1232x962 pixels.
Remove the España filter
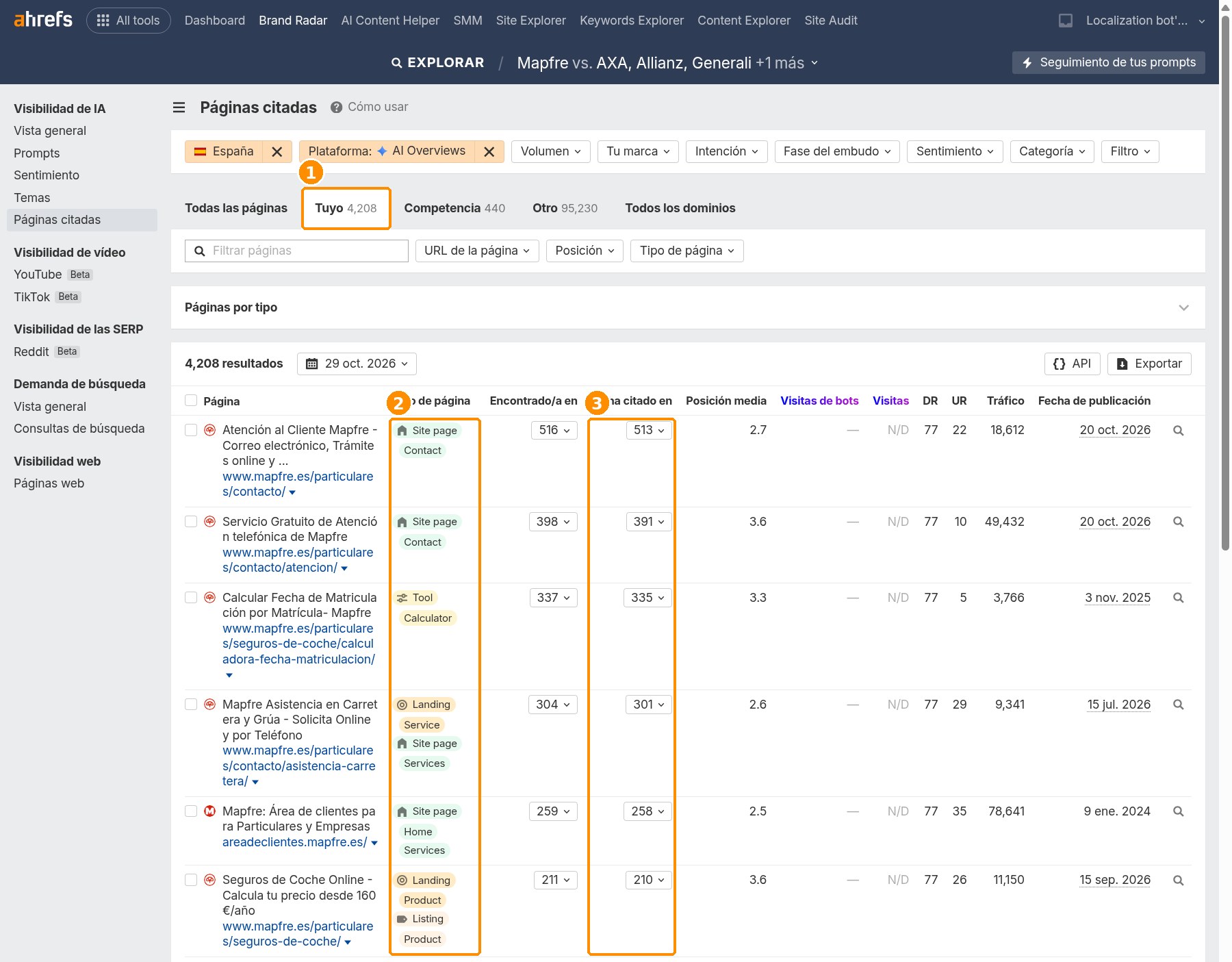(x=277, y=152)
